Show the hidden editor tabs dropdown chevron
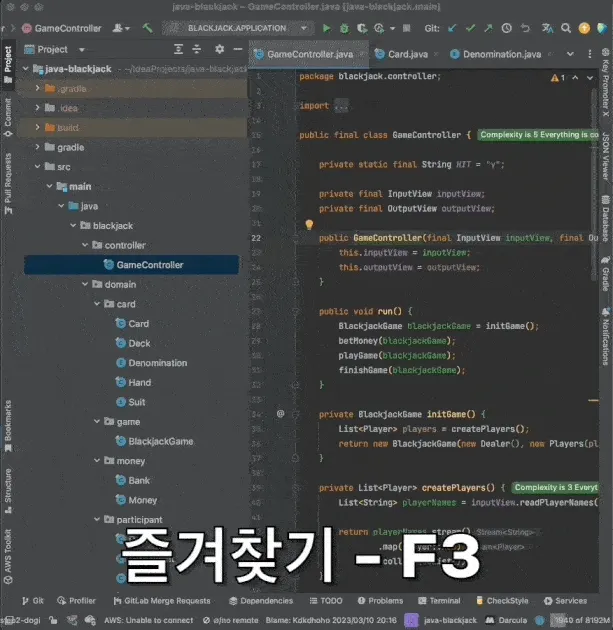Image resolution: width=613 pixels, height=630 pixels. pyautogui.click(x=570, y=54)
